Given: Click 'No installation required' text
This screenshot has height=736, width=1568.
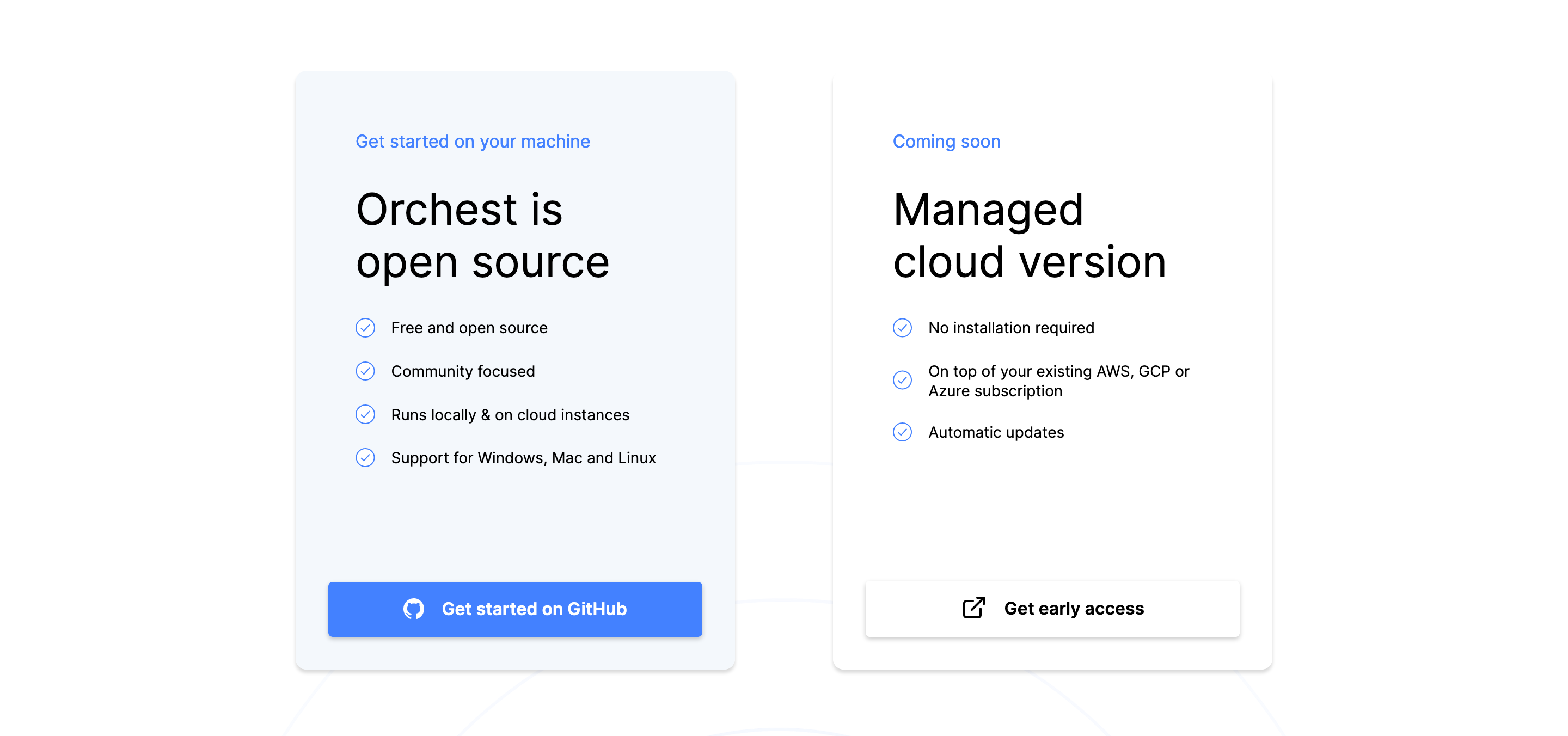Looking at the screenshot, I should click(1011, 328).
